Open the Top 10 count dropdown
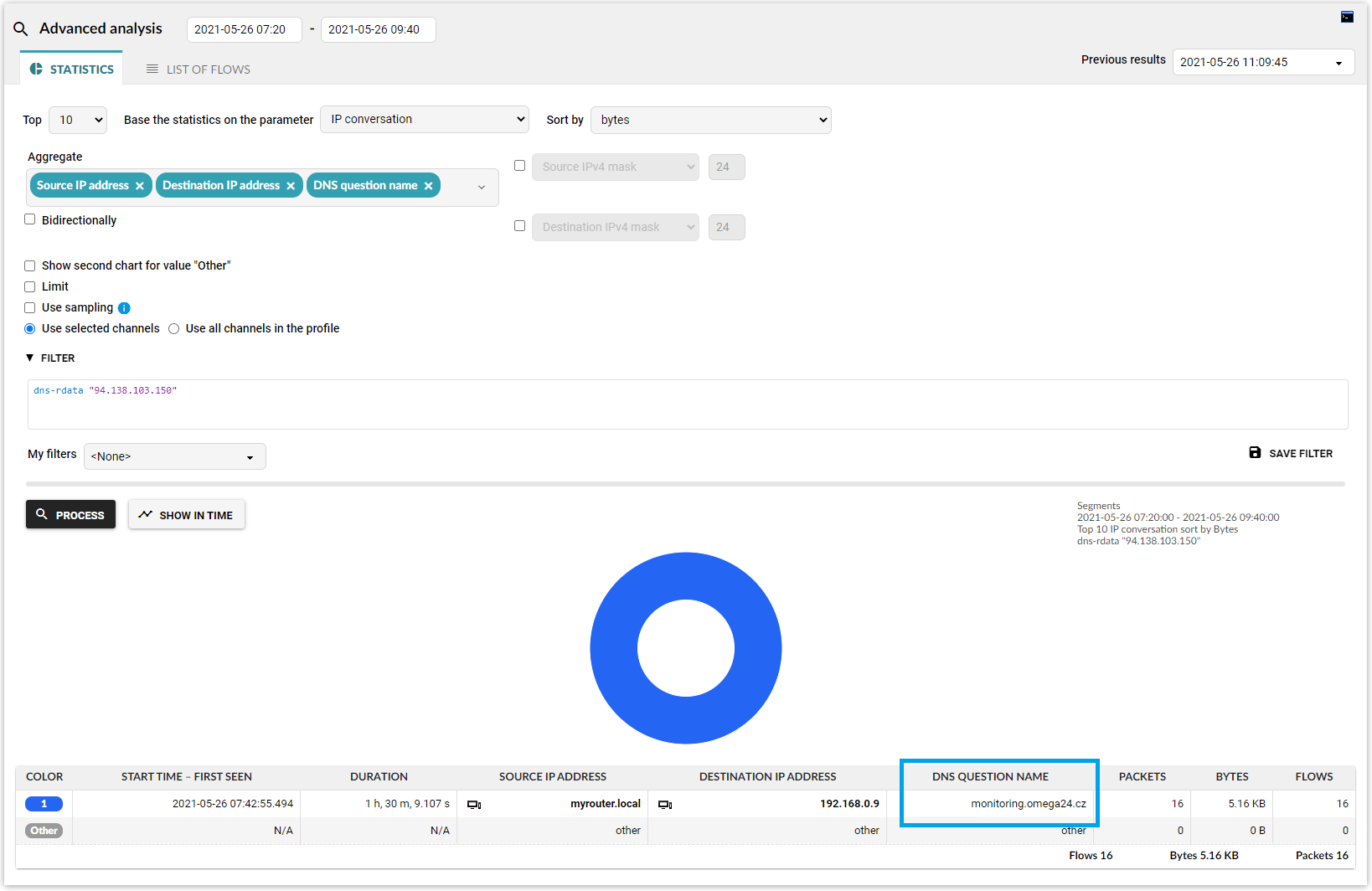Screen dimensions: 1372x891 point(78,120)
